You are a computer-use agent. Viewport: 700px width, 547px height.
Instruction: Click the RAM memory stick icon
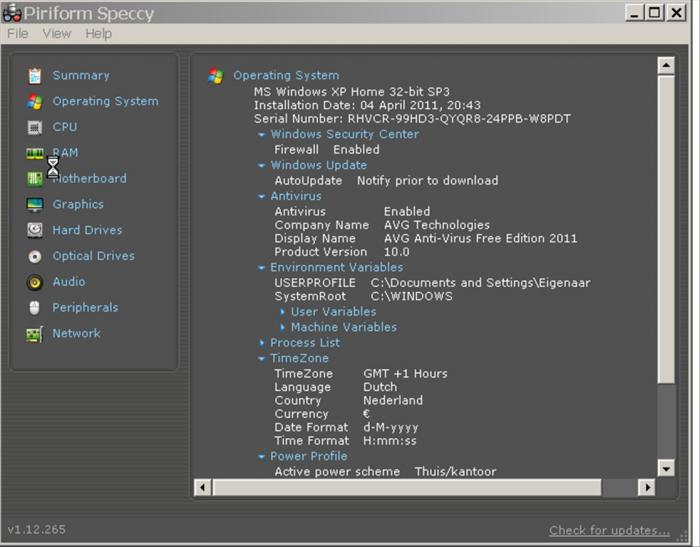(35, 154)
